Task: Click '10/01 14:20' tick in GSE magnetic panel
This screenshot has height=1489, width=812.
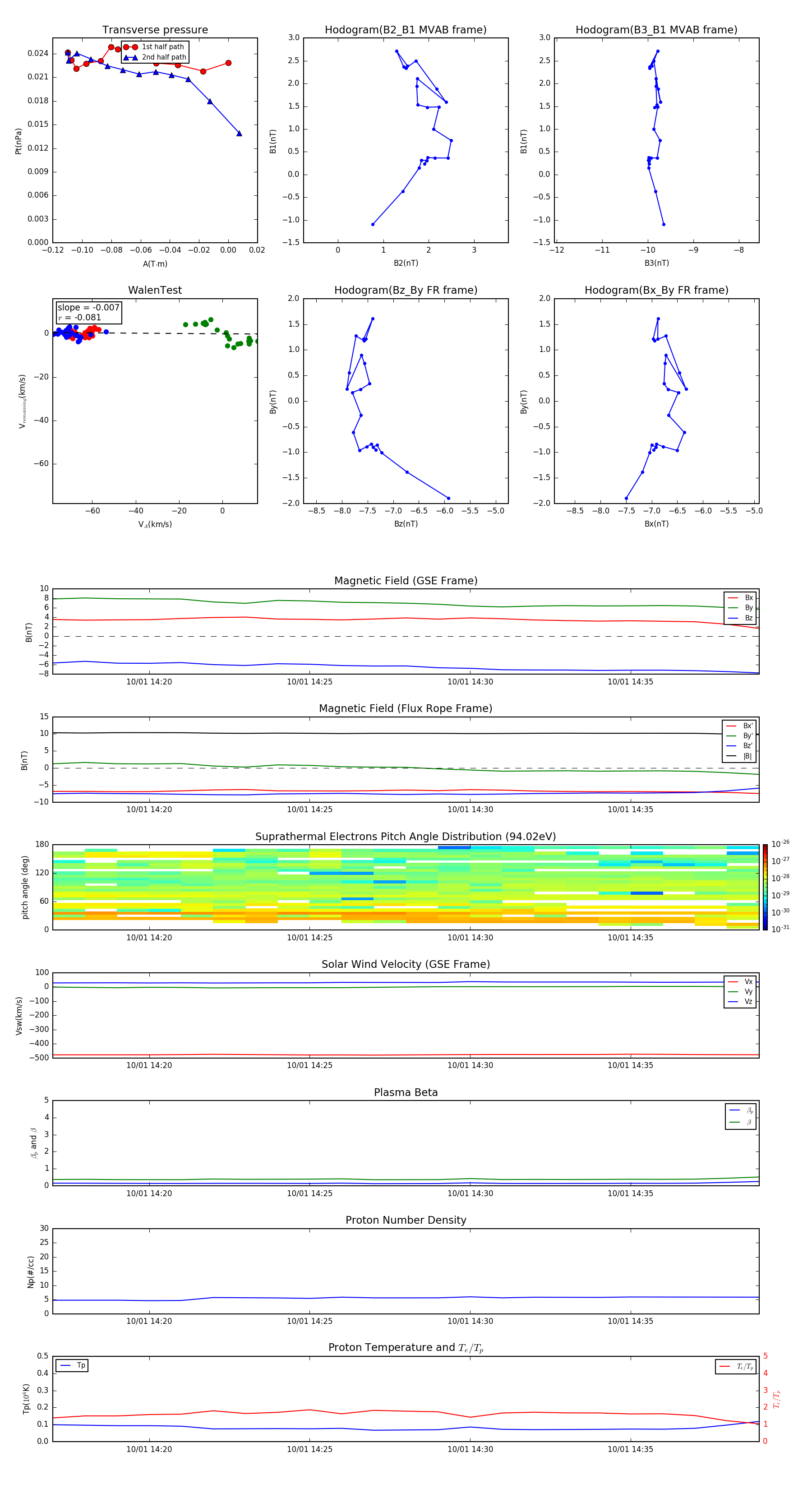Action: [x=149, y=682]
